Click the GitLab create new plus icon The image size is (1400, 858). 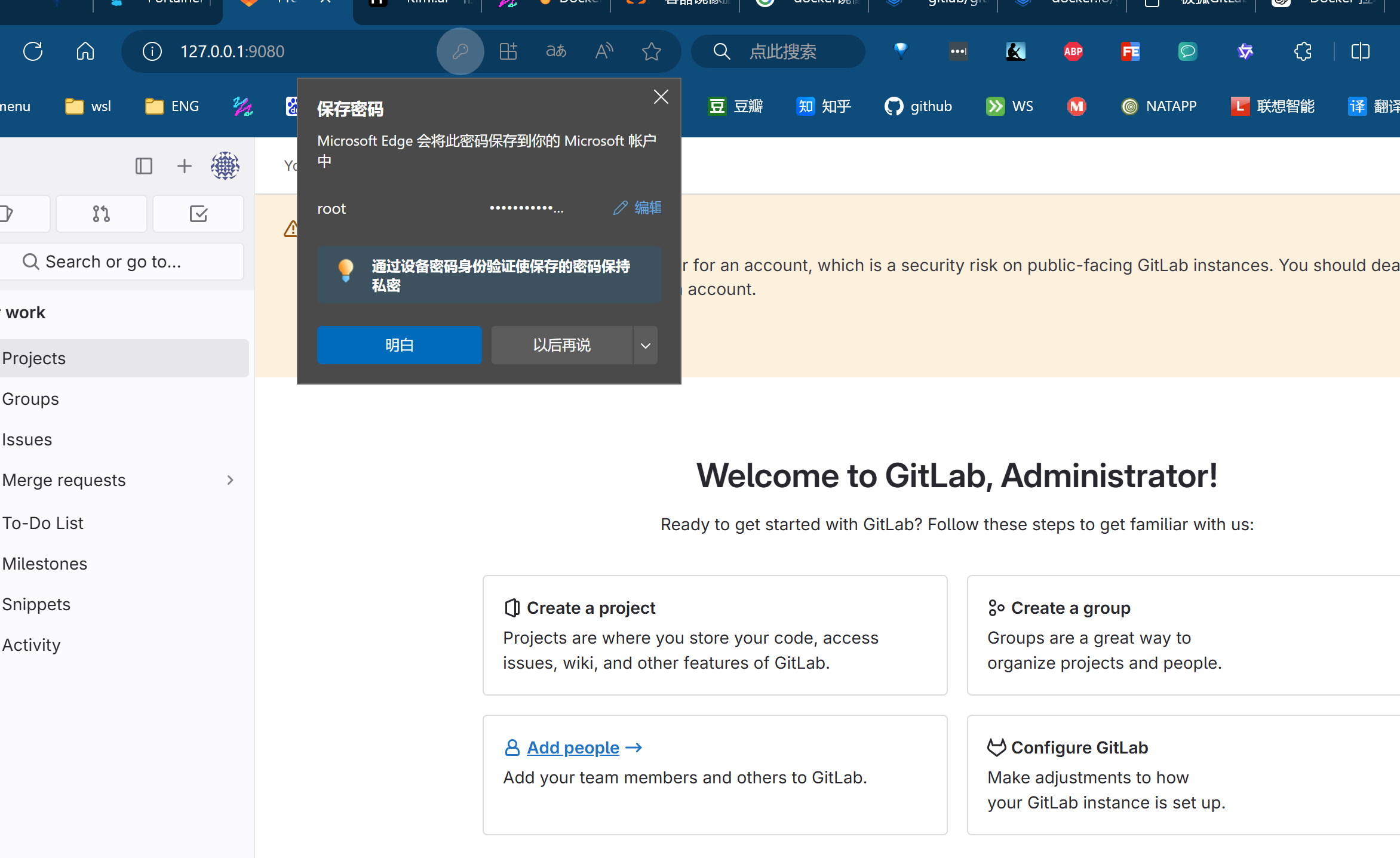[185, 166]
